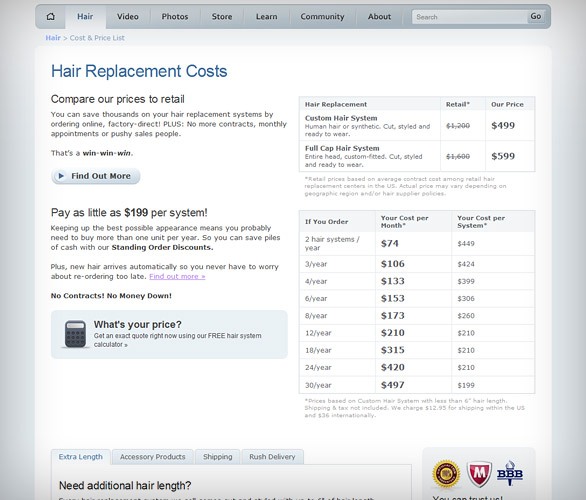Open the 'What's your price?' heading link

point(138,324)
